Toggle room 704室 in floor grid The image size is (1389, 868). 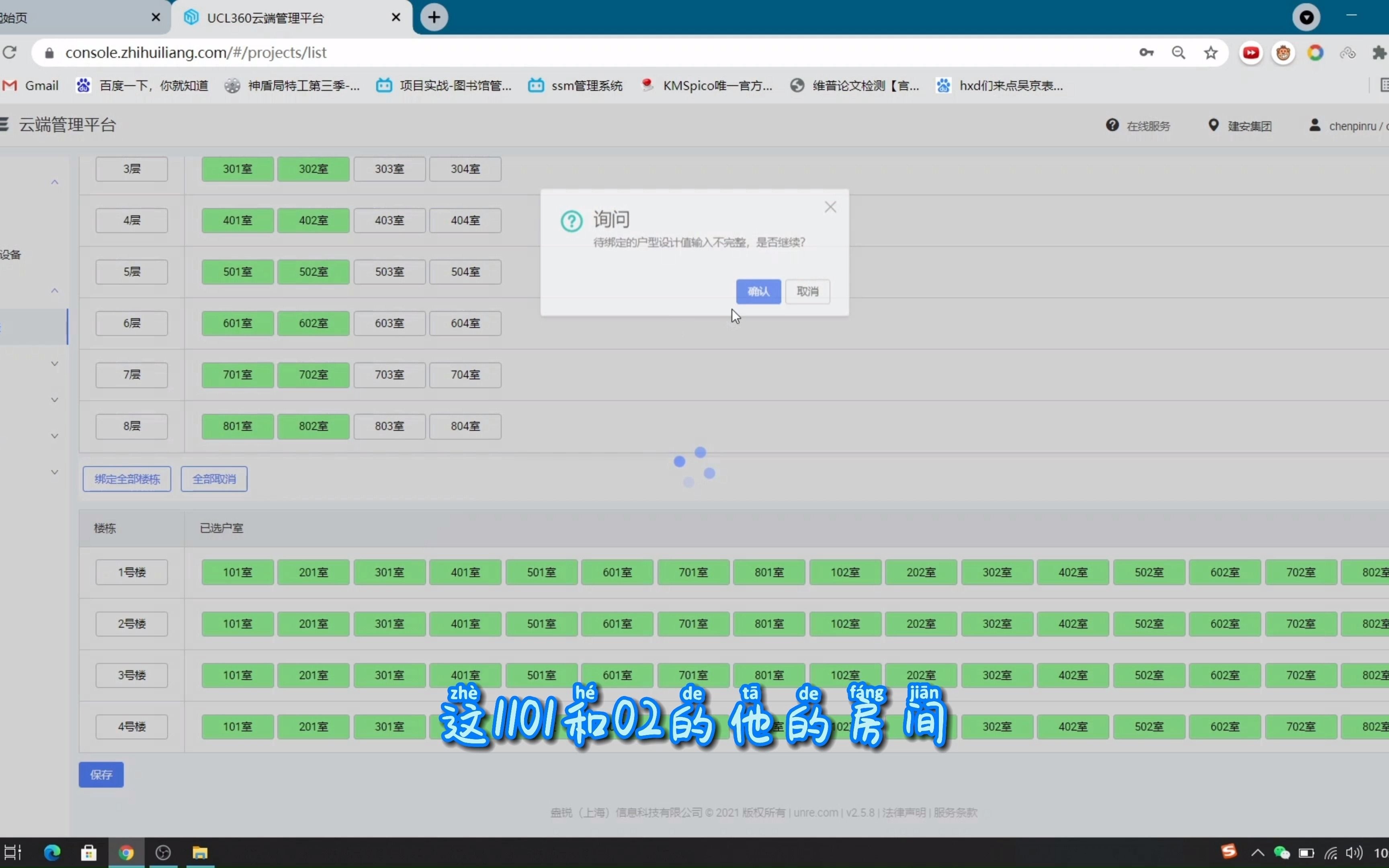(465, 374)
